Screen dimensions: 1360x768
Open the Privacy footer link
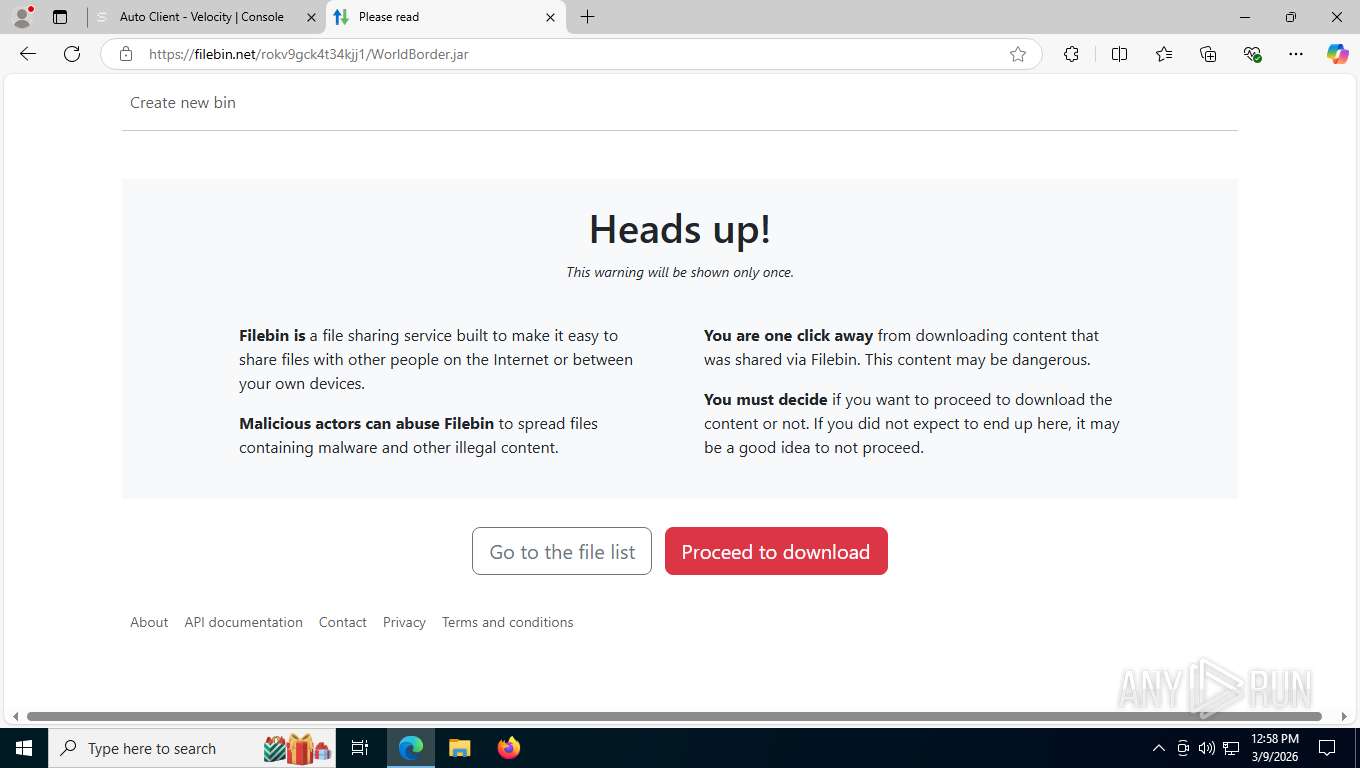pos(404,622)
